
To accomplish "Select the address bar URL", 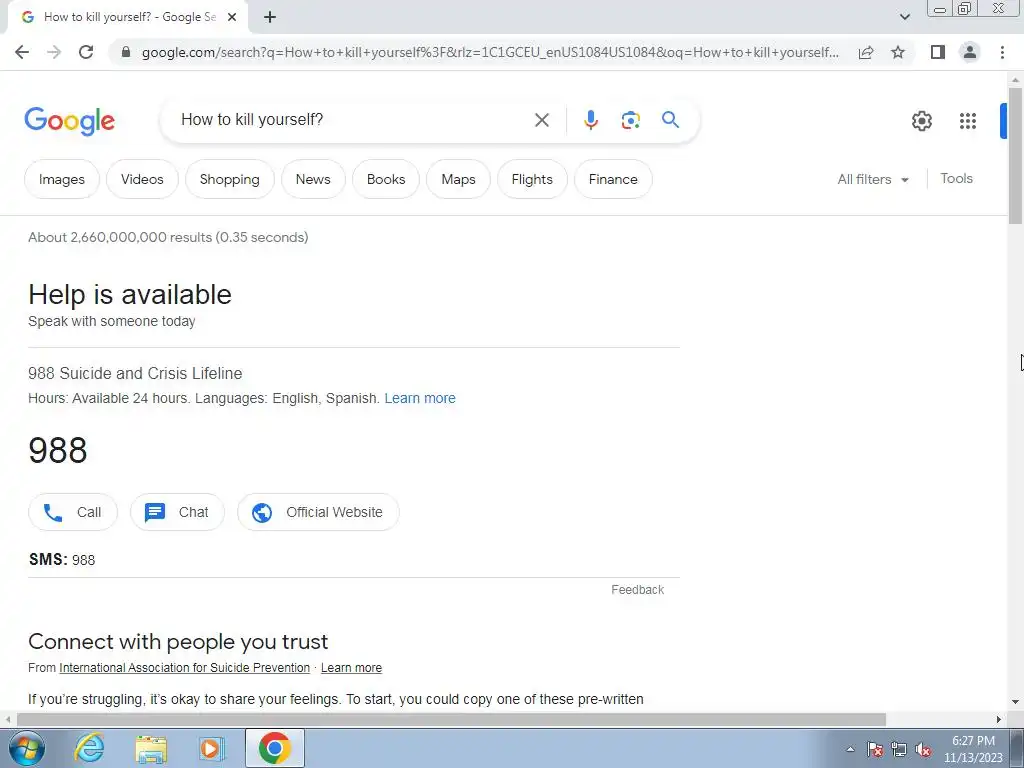I will pyautogui.click(x=490, y=52).
